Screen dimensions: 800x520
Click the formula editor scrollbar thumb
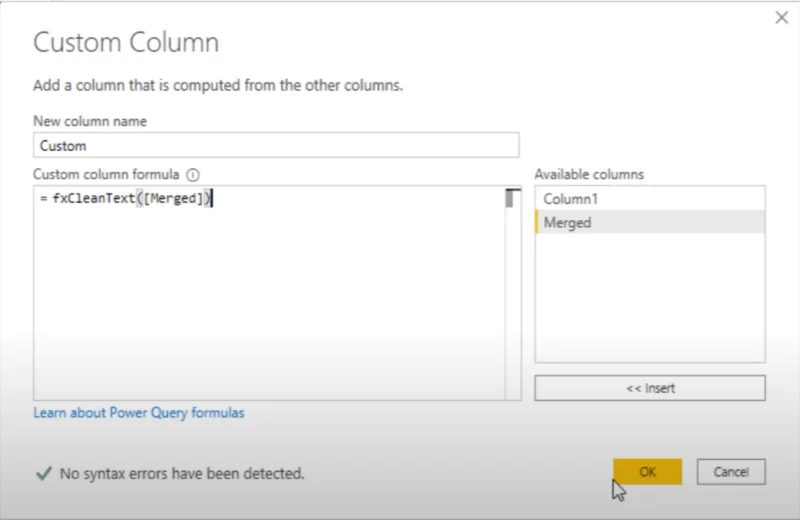point(510,198)
